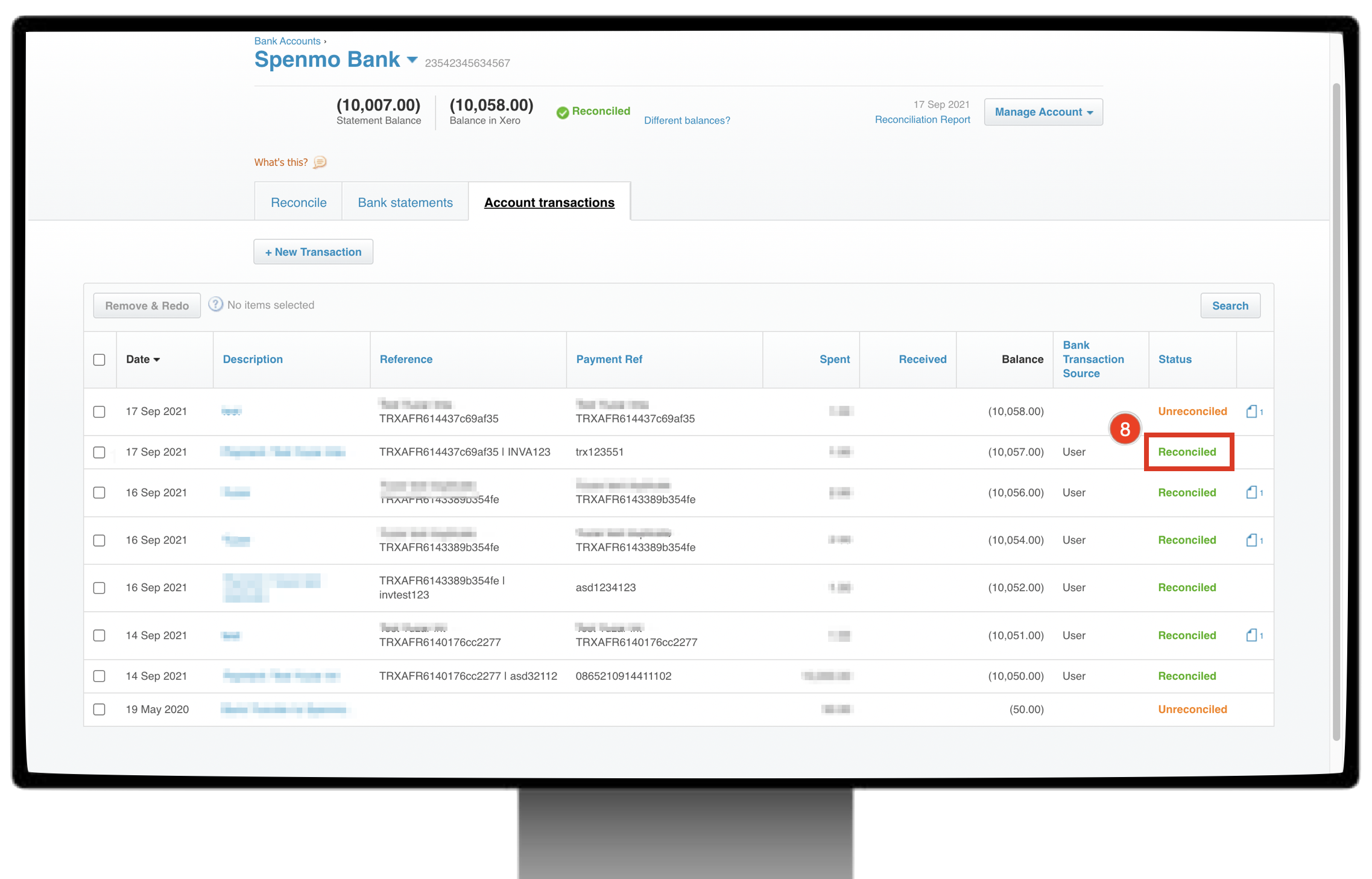Click the + New Transaction button
The width and height of the screenshot is (1372, 879).
tap(313, 252)
